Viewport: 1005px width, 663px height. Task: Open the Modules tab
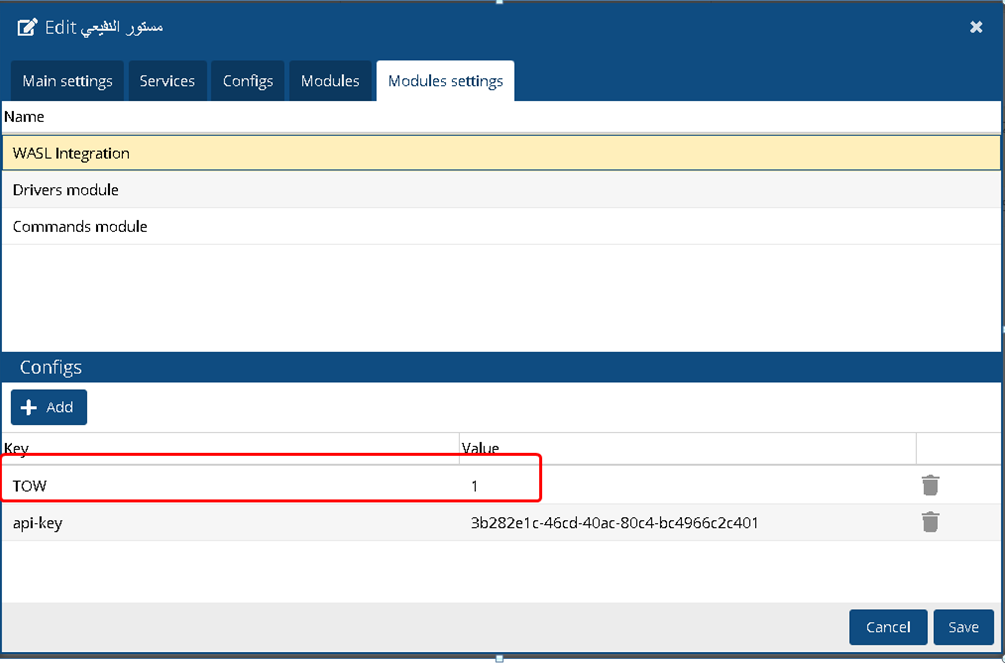click(x=330, y=81)
